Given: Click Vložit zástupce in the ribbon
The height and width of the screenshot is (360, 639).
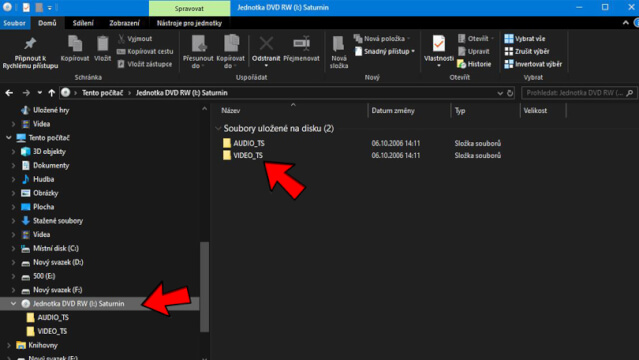Looking at the screenshot, I should point(145,64).
